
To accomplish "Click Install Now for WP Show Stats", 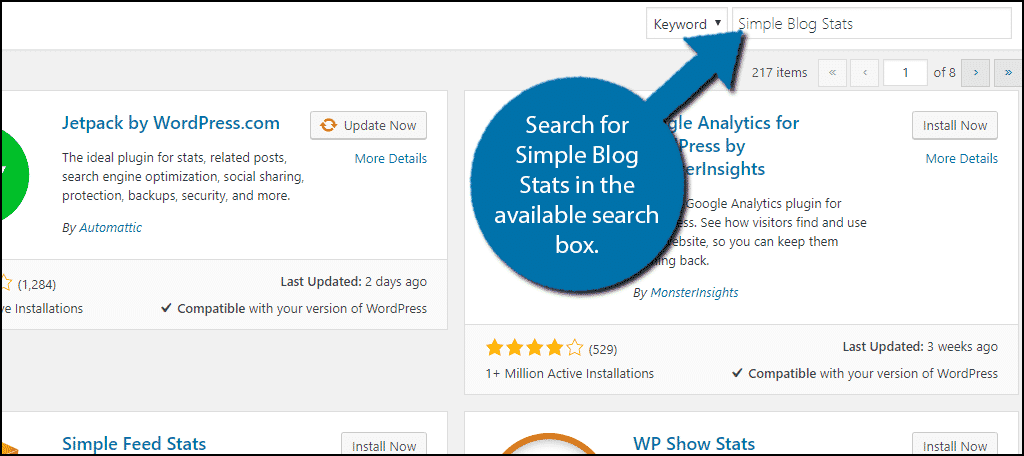I will pos(955,444).
